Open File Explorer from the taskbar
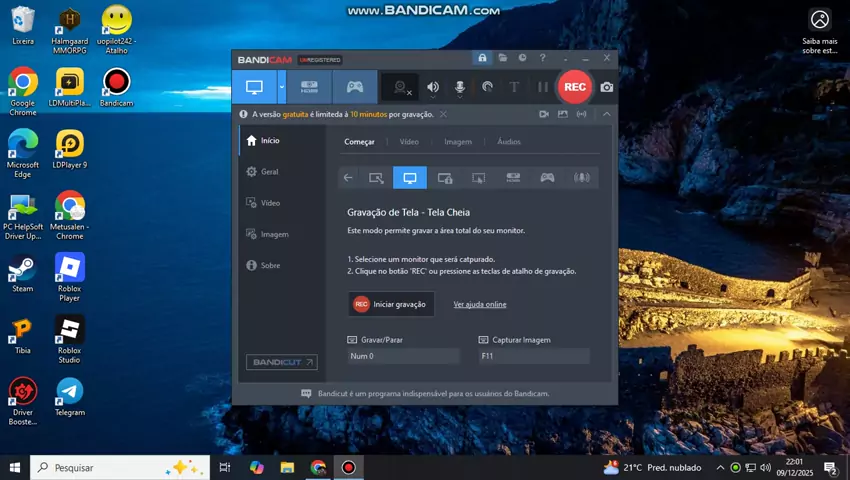The width and height of the screenshot is (850, 480). click(x=287, y=468)
